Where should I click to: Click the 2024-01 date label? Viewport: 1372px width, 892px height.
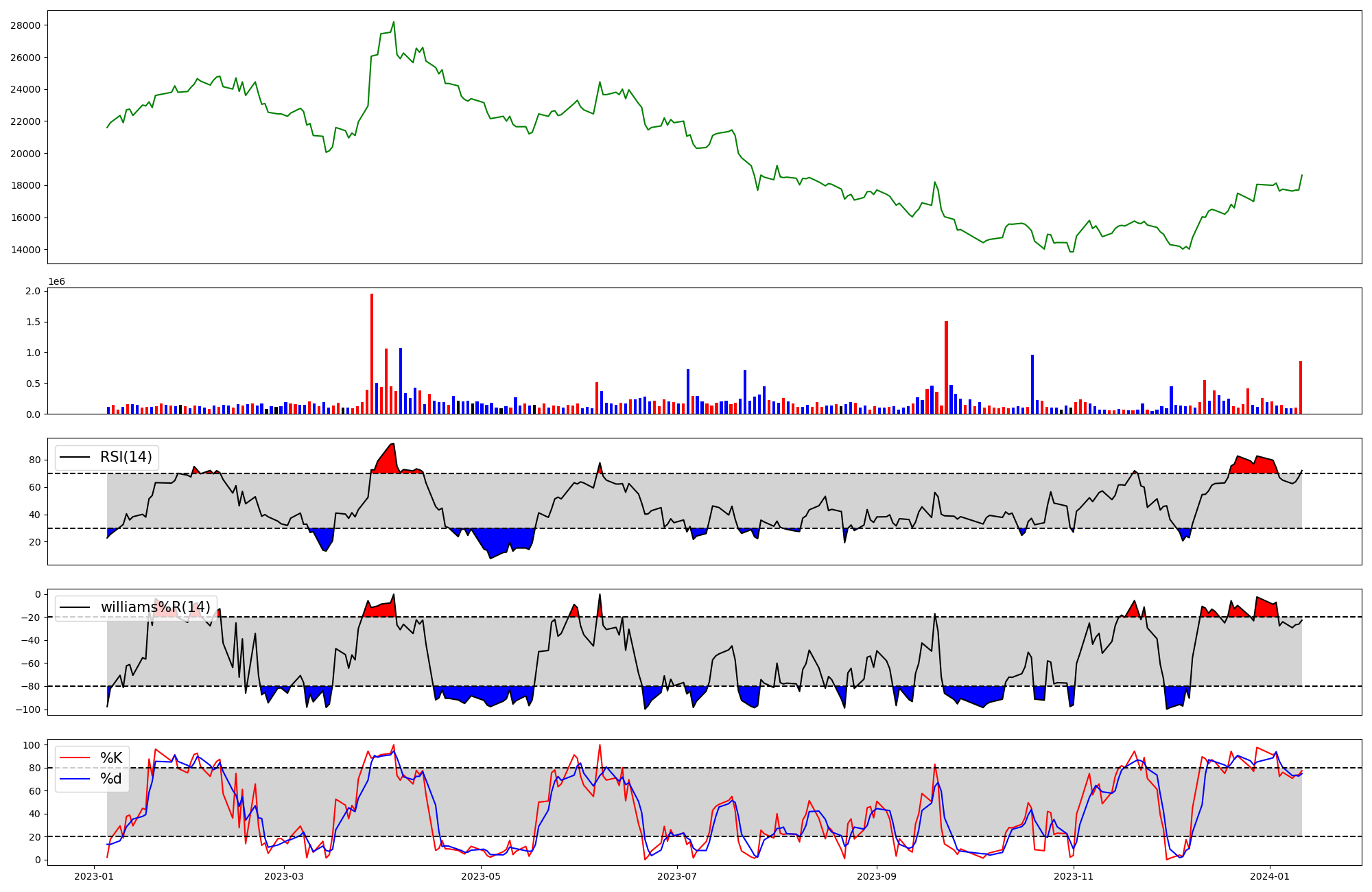1270,876
